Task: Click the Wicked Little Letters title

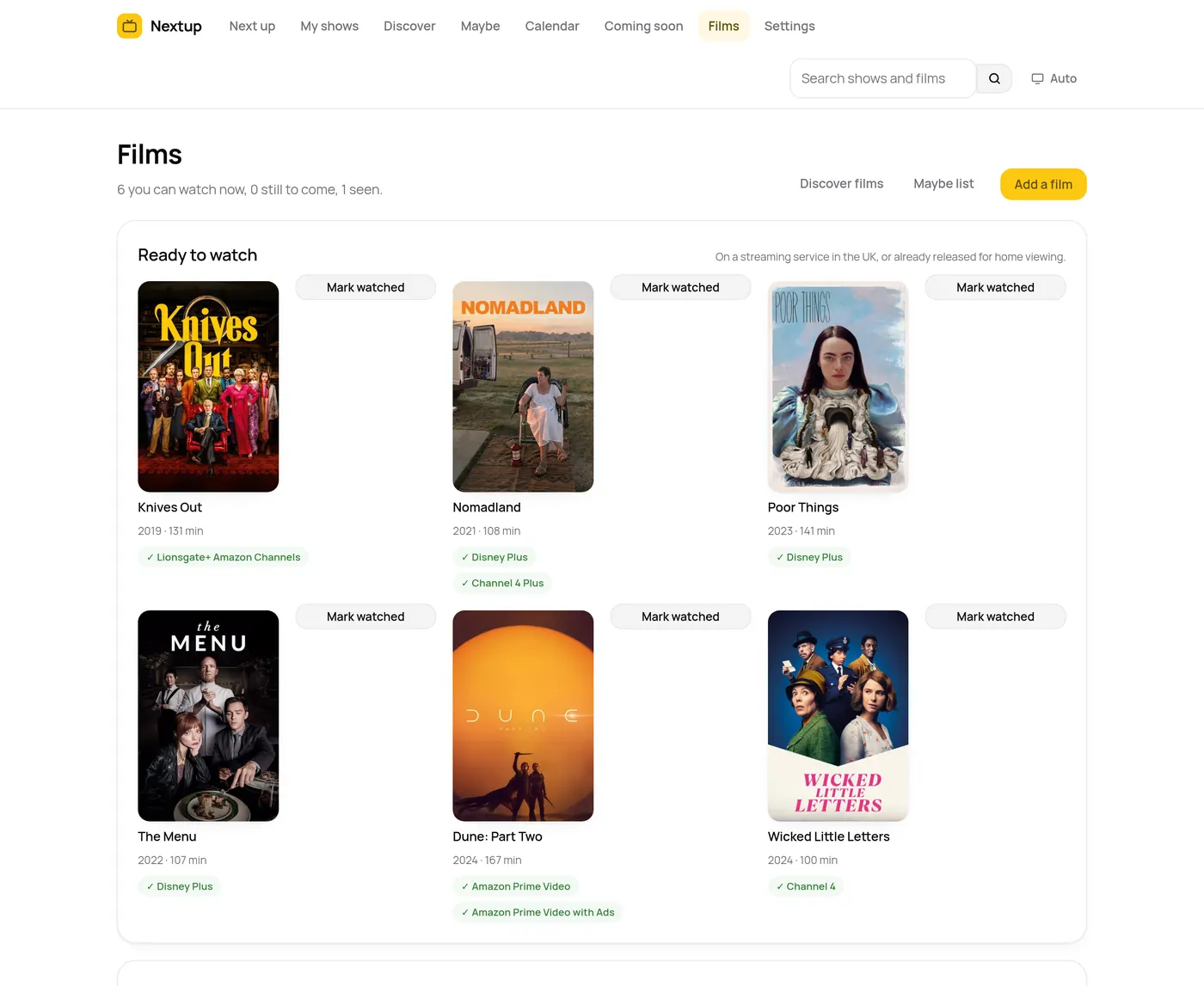Action: pos(829,836)
